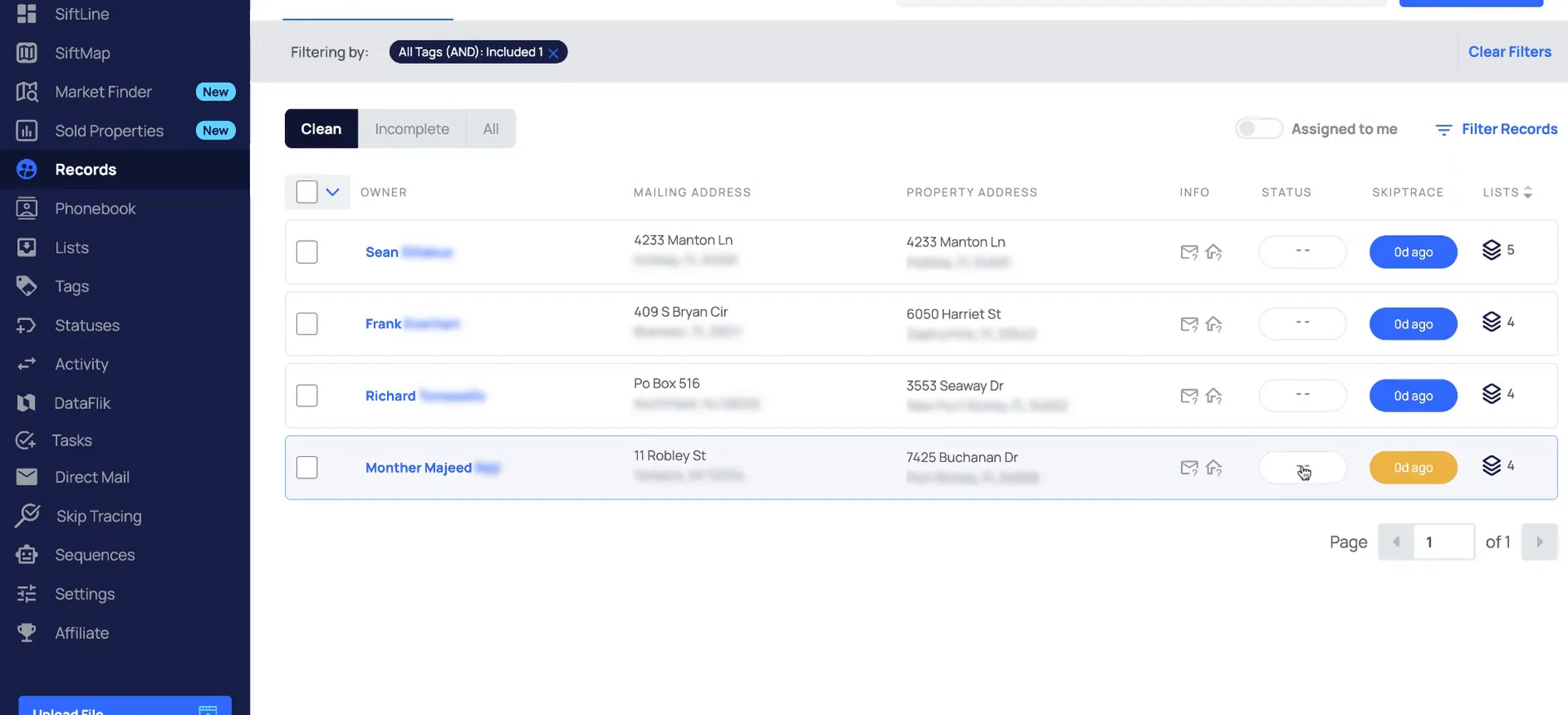1568x715 pixels.
Task: Select Richard's record checkbox
Action: pos(307,396)
